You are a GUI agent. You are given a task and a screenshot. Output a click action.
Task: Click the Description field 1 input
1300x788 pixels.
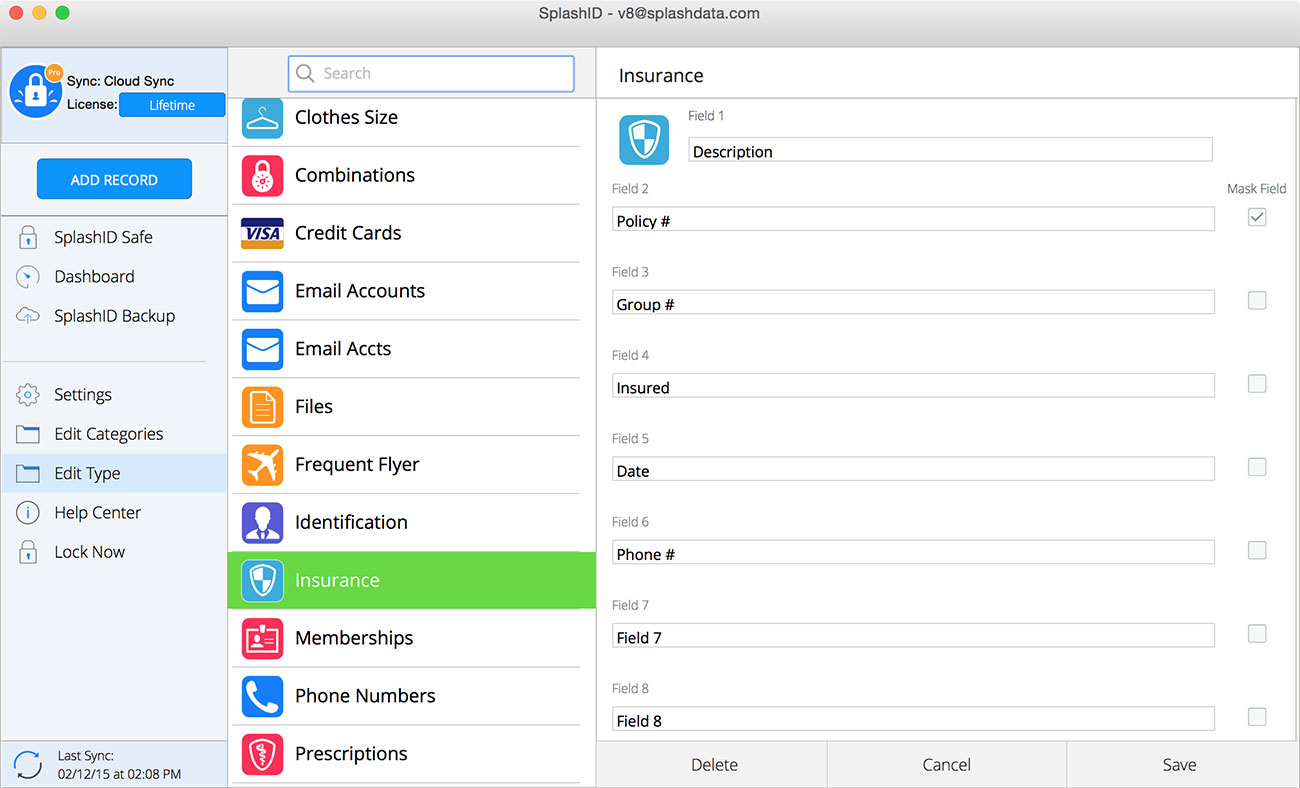(x=950, y=151)
